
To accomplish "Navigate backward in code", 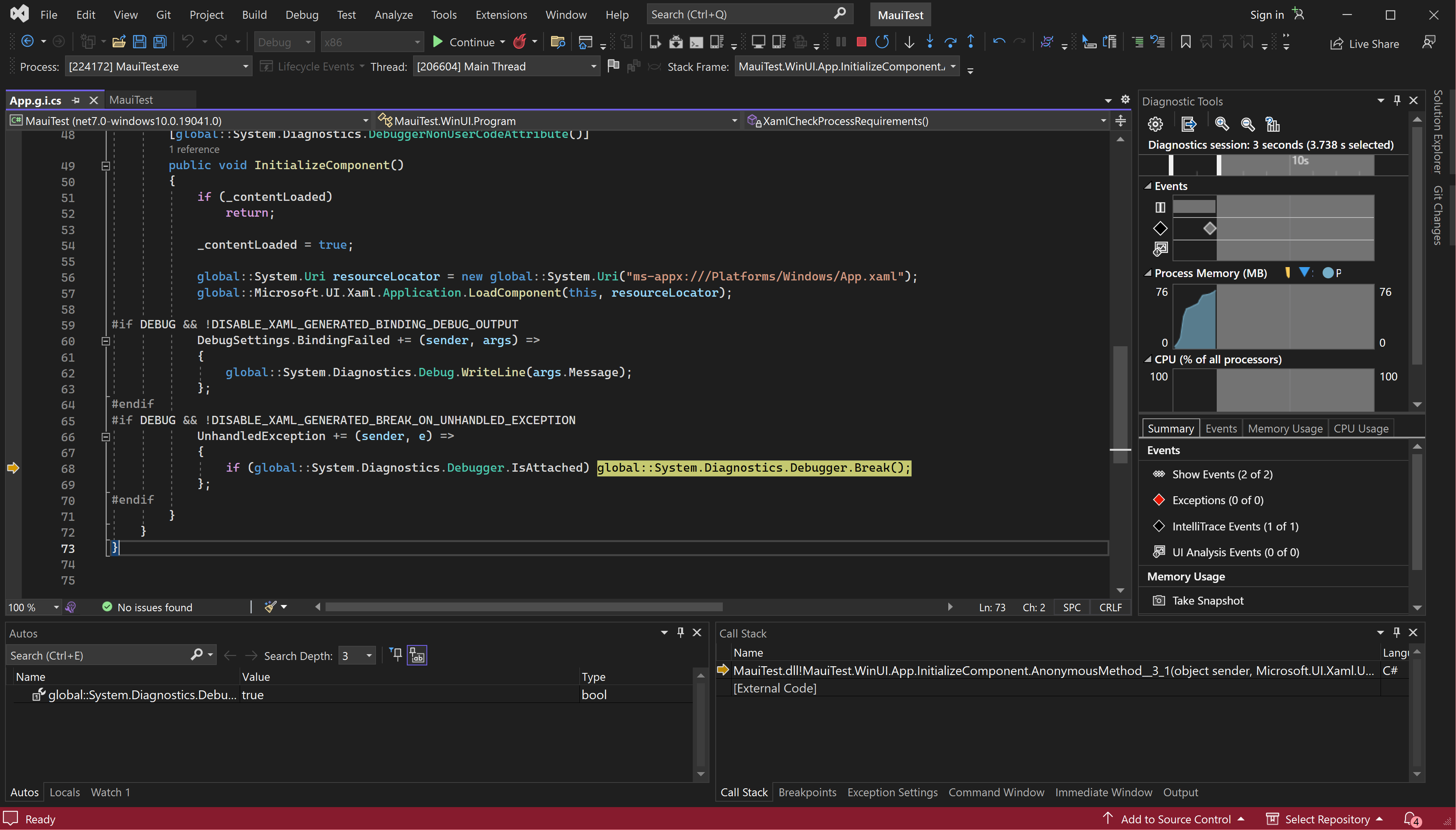I will point(27,42).
